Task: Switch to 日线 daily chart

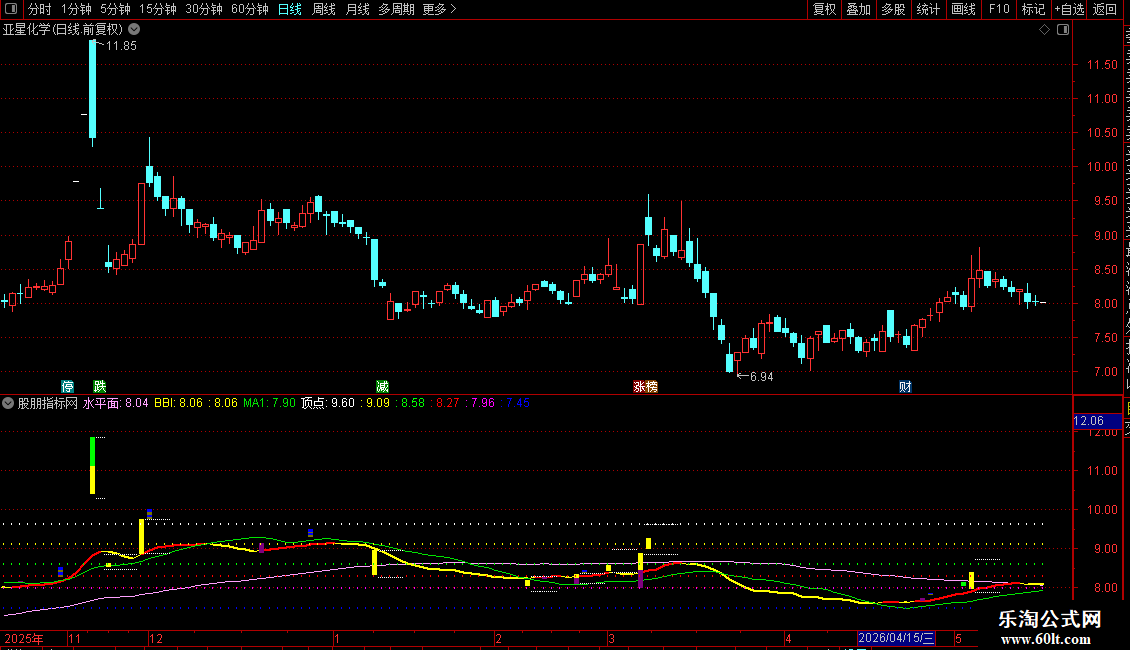Action: click(290, 9)
